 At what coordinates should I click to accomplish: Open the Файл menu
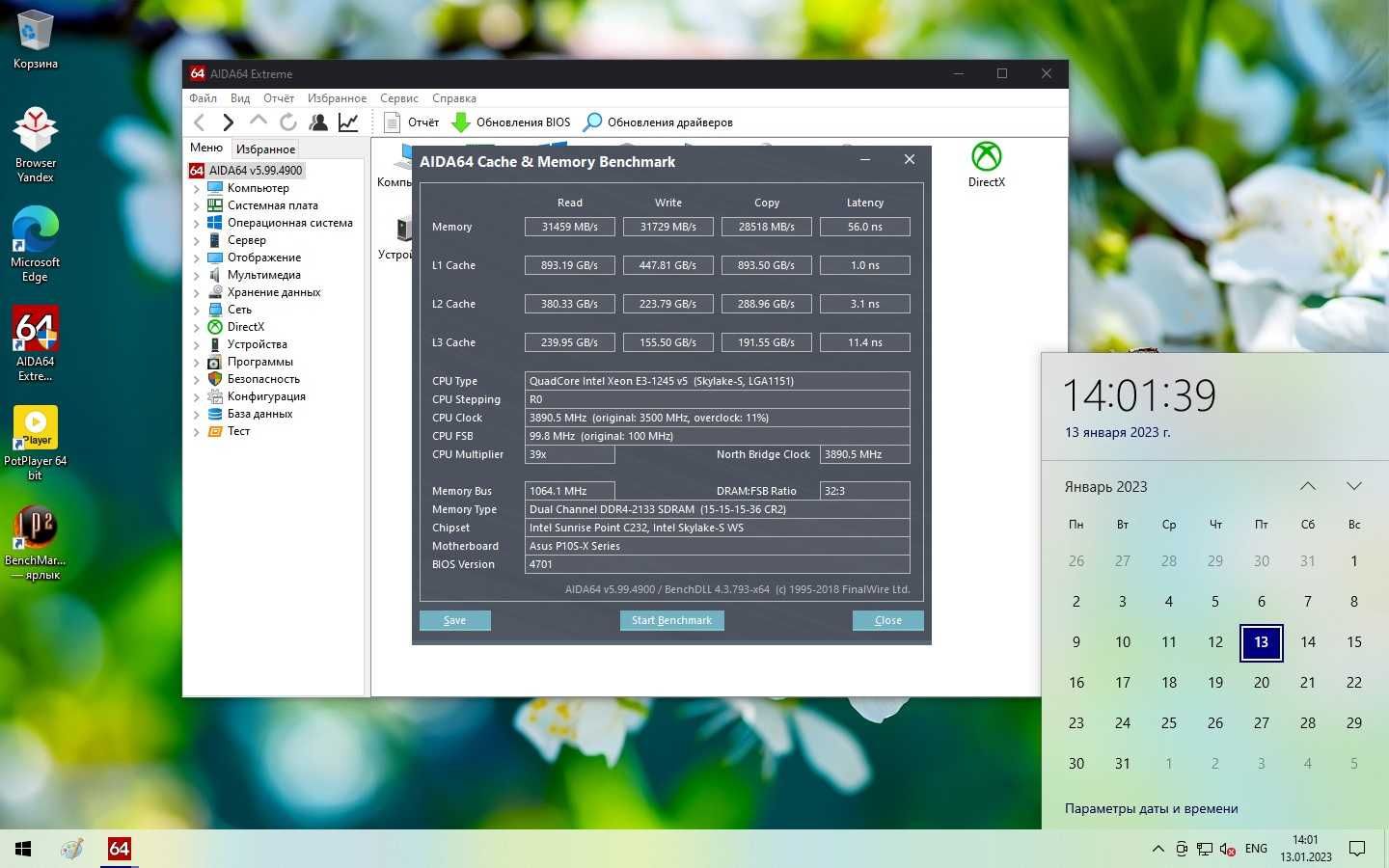(204, 98)
